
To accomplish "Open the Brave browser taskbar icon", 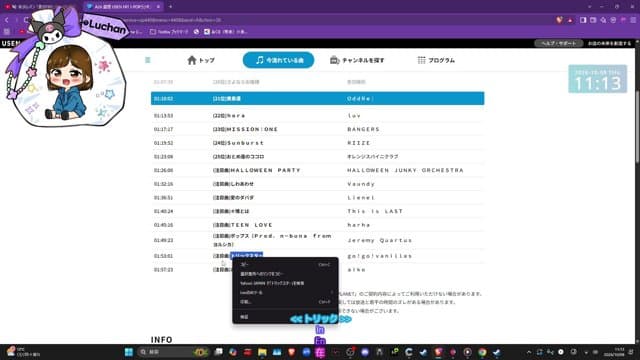I will 291,352.
